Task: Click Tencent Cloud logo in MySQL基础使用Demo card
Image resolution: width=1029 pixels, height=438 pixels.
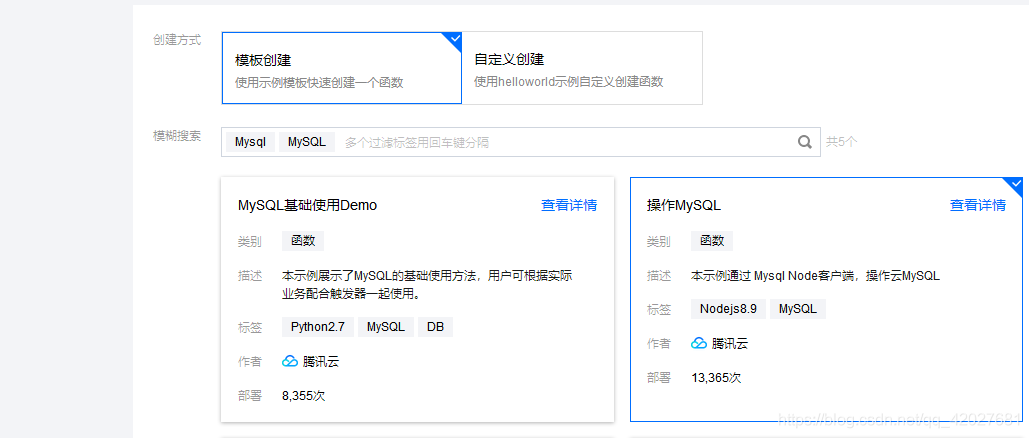Action: tap(290, 361)
